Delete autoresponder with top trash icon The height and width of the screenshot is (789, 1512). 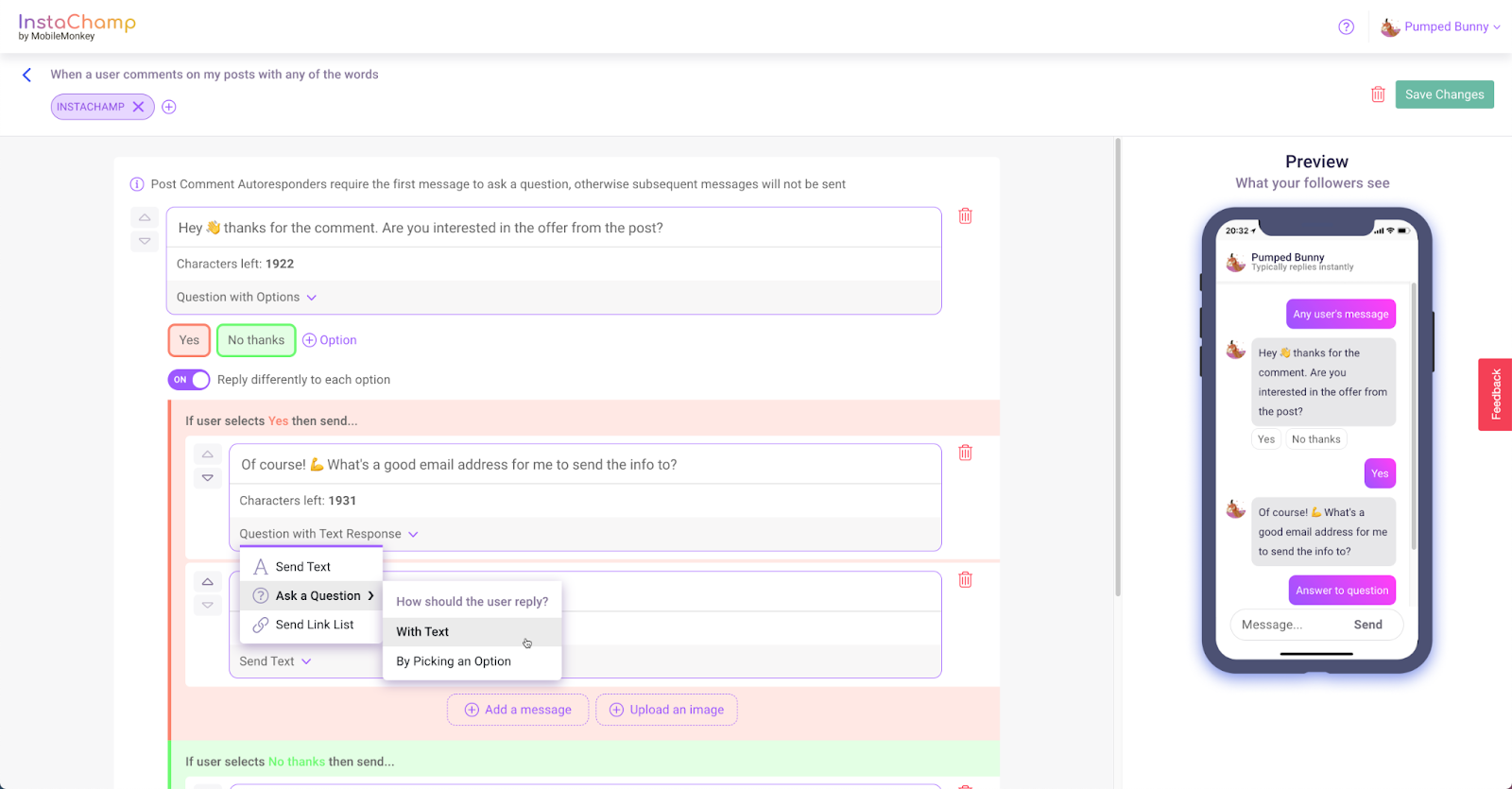click(1378, 94)
